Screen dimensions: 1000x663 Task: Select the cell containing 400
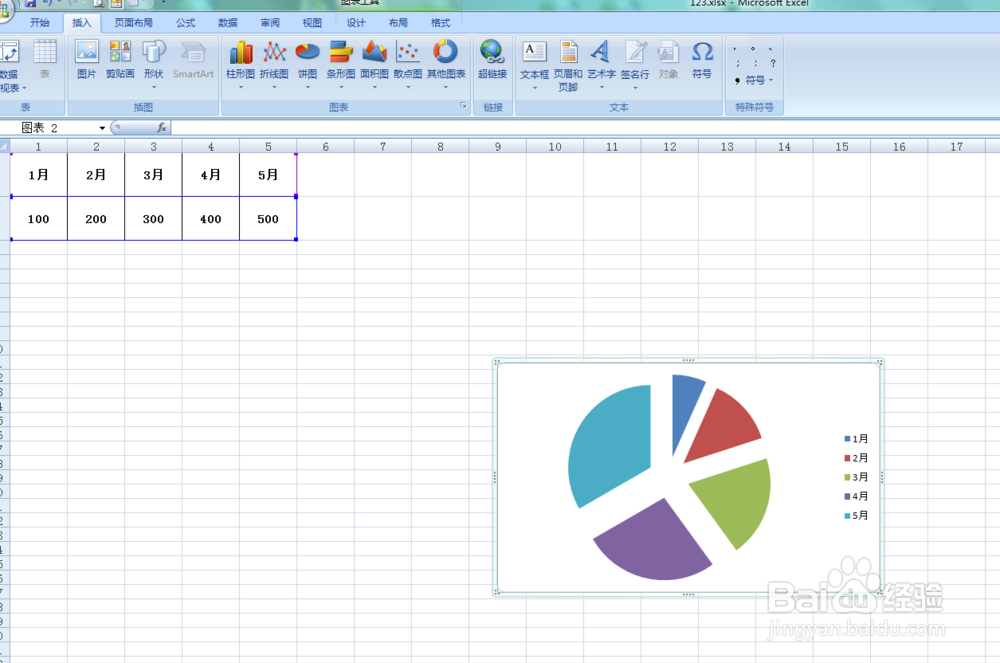tap(210, 219)
